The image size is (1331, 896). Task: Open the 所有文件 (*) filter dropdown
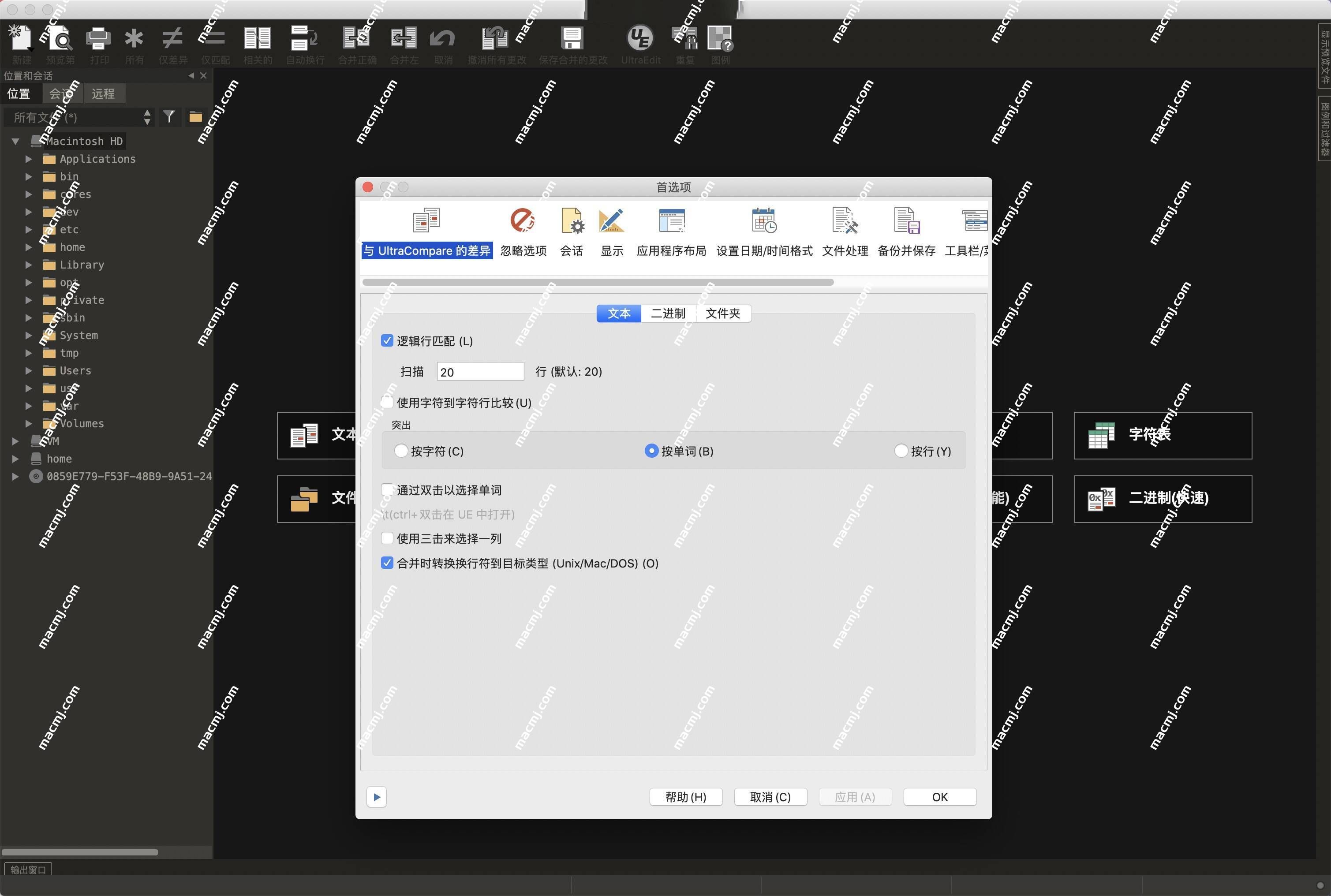tap(79, 117)
